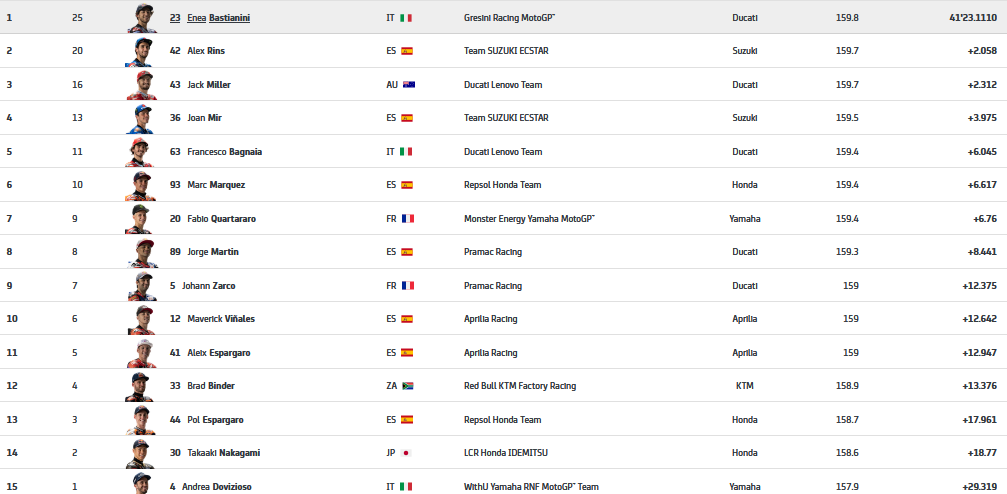Click Jack Miller's rider portrait
The image size is (1007, 494).
[141, 85]
